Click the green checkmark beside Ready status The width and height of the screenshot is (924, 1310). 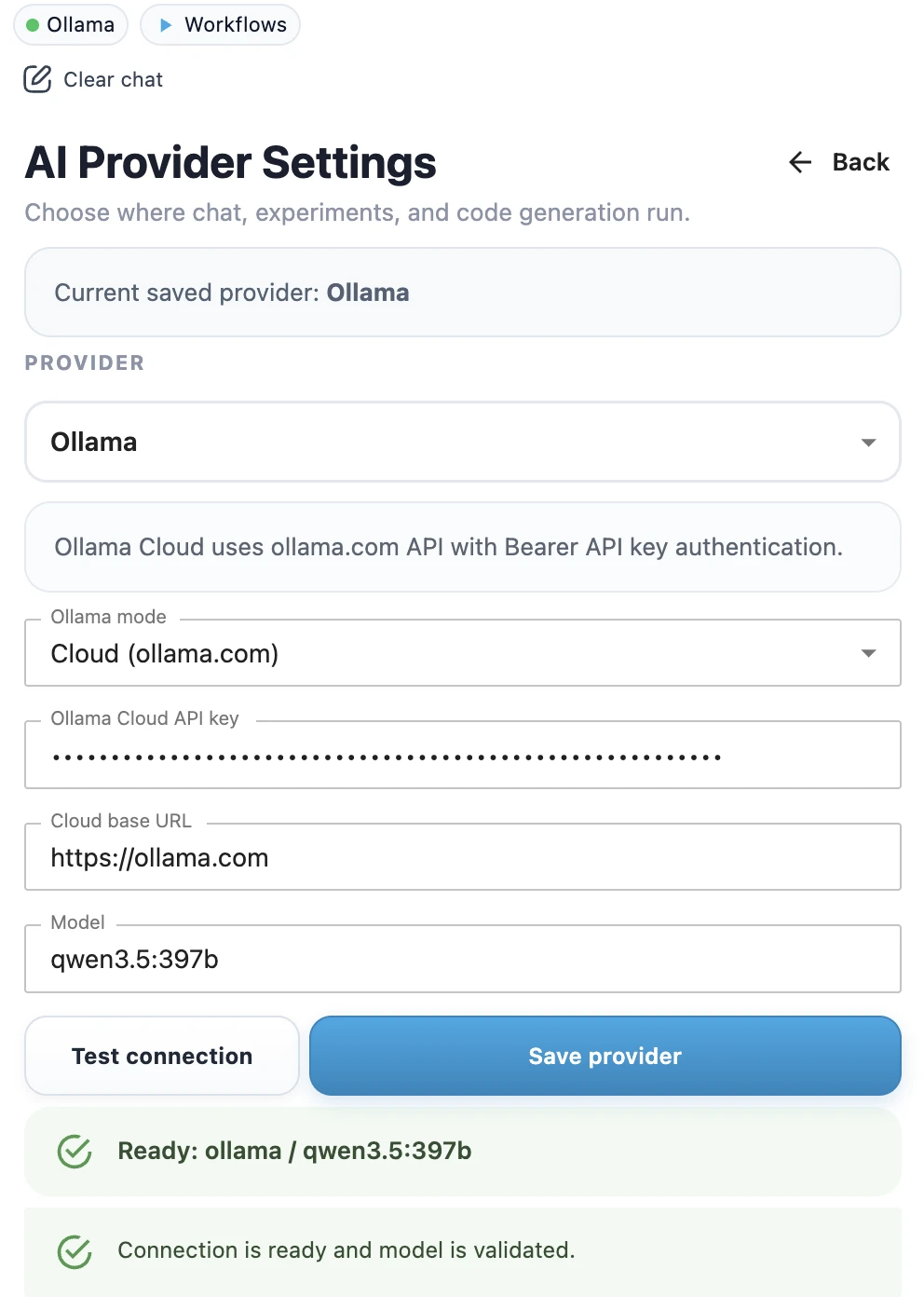click(74, 1152)
